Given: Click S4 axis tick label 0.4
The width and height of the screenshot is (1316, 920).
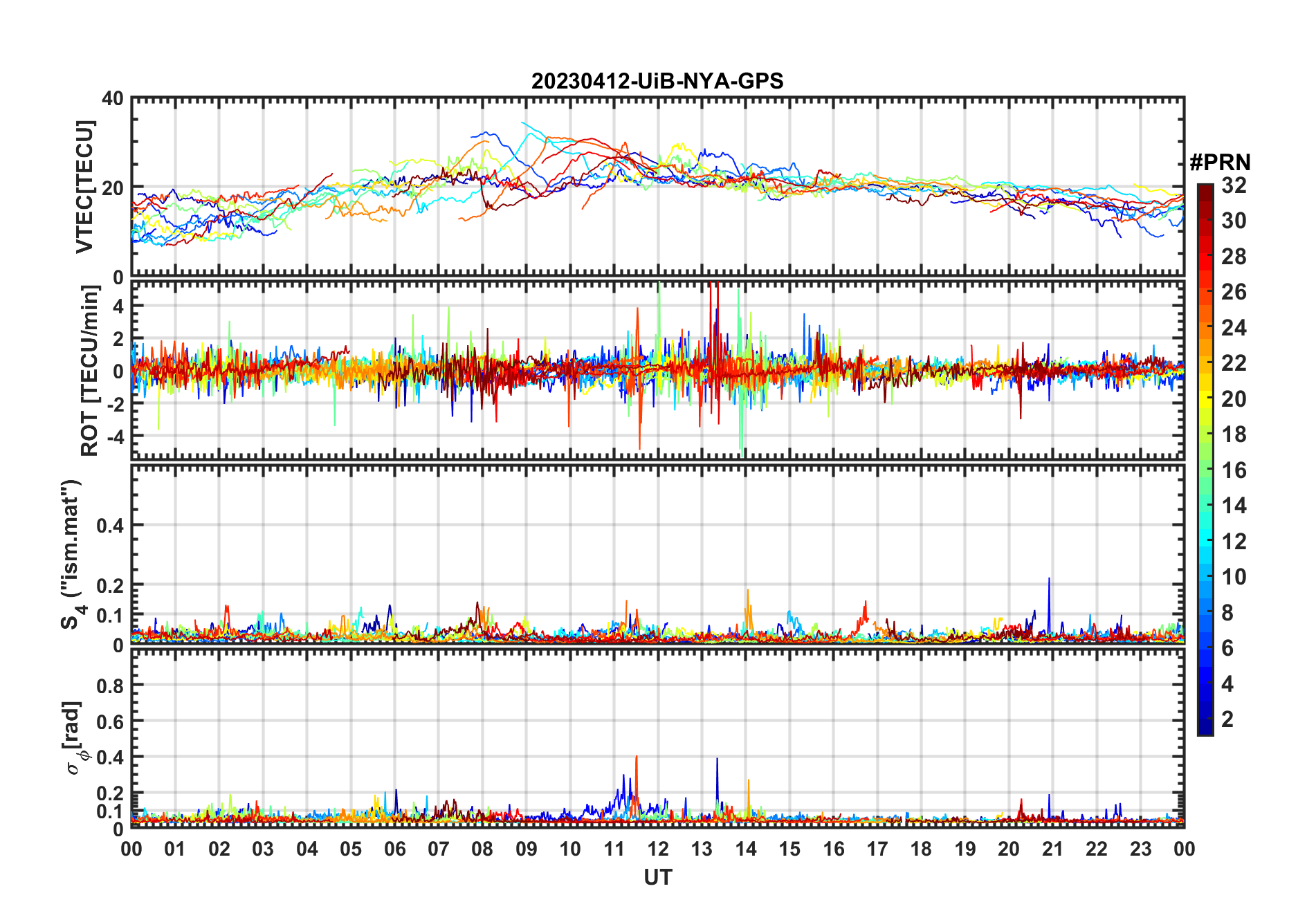Looking at the screenshot, I should pos(110,526).
